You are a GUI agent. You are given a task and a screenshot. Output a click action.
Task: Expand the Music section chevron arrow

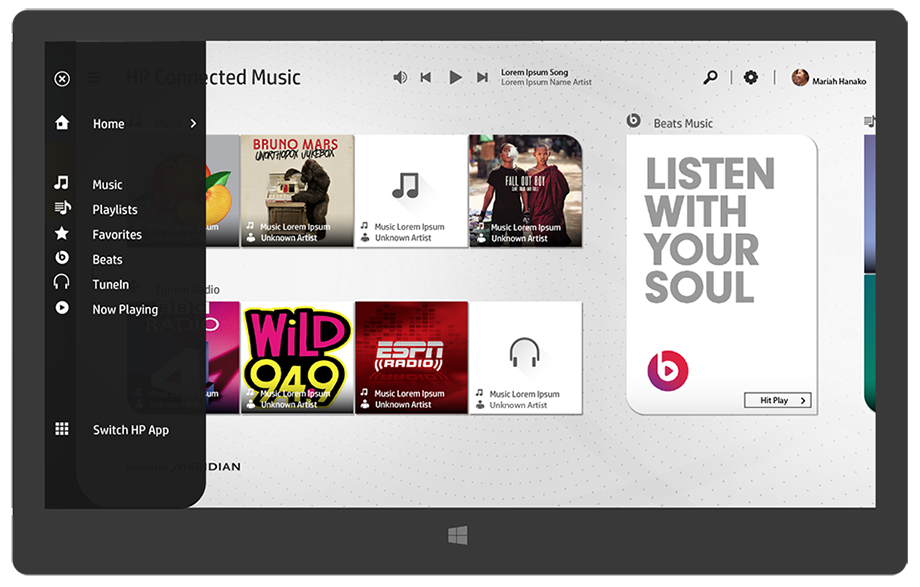193,123
